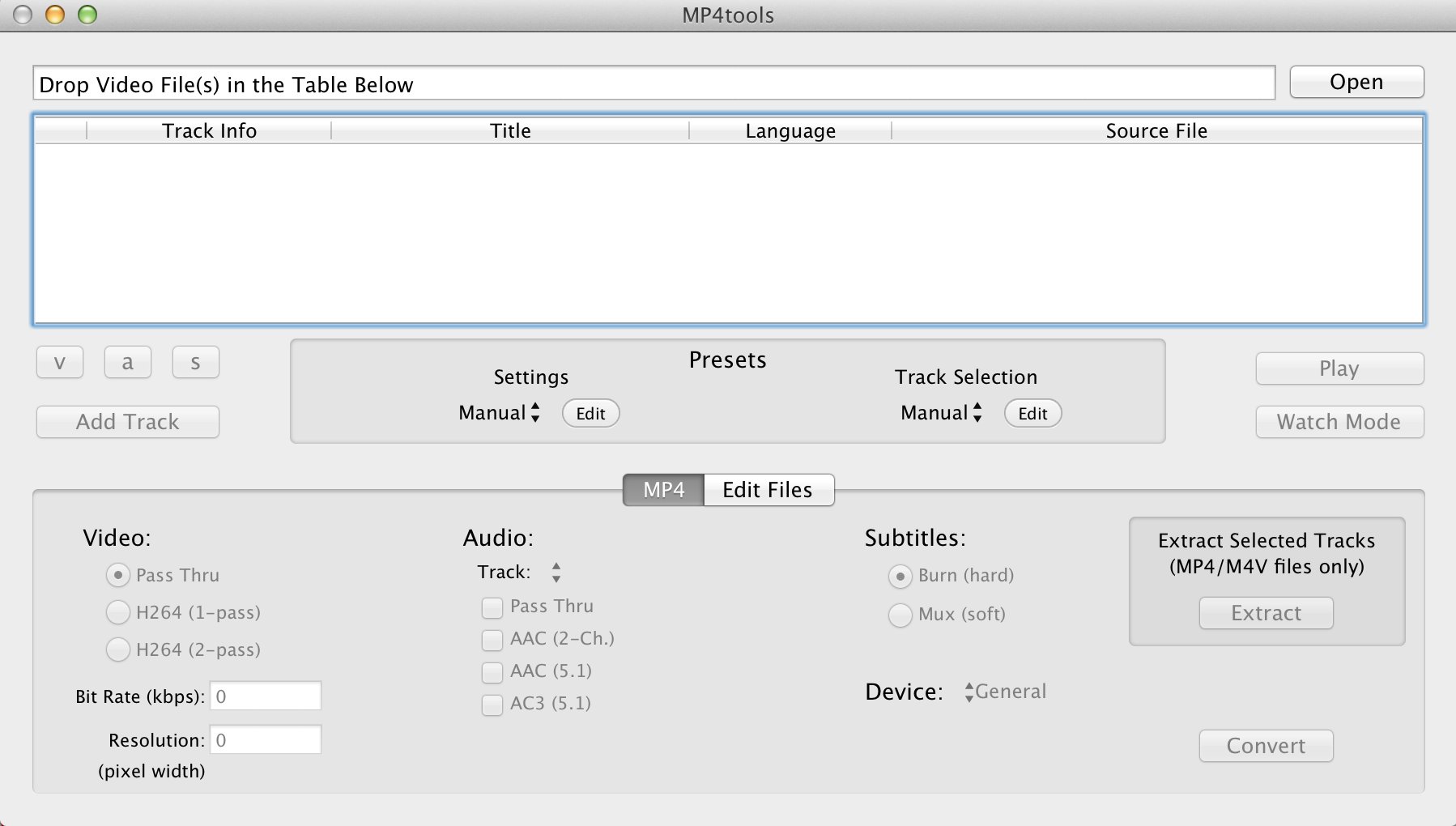
Task: Enable AAC (2-Ch.) audio track
Action: click(x=492, y=640)
